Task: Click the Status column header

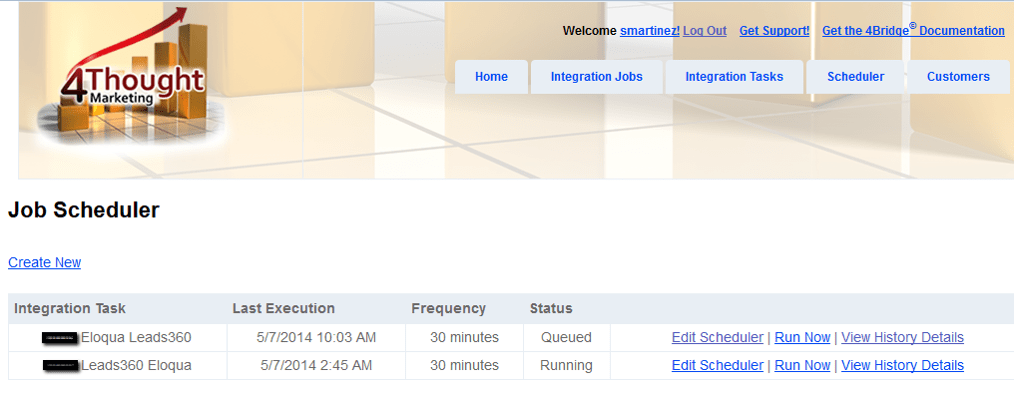Action: click(551, 308)
